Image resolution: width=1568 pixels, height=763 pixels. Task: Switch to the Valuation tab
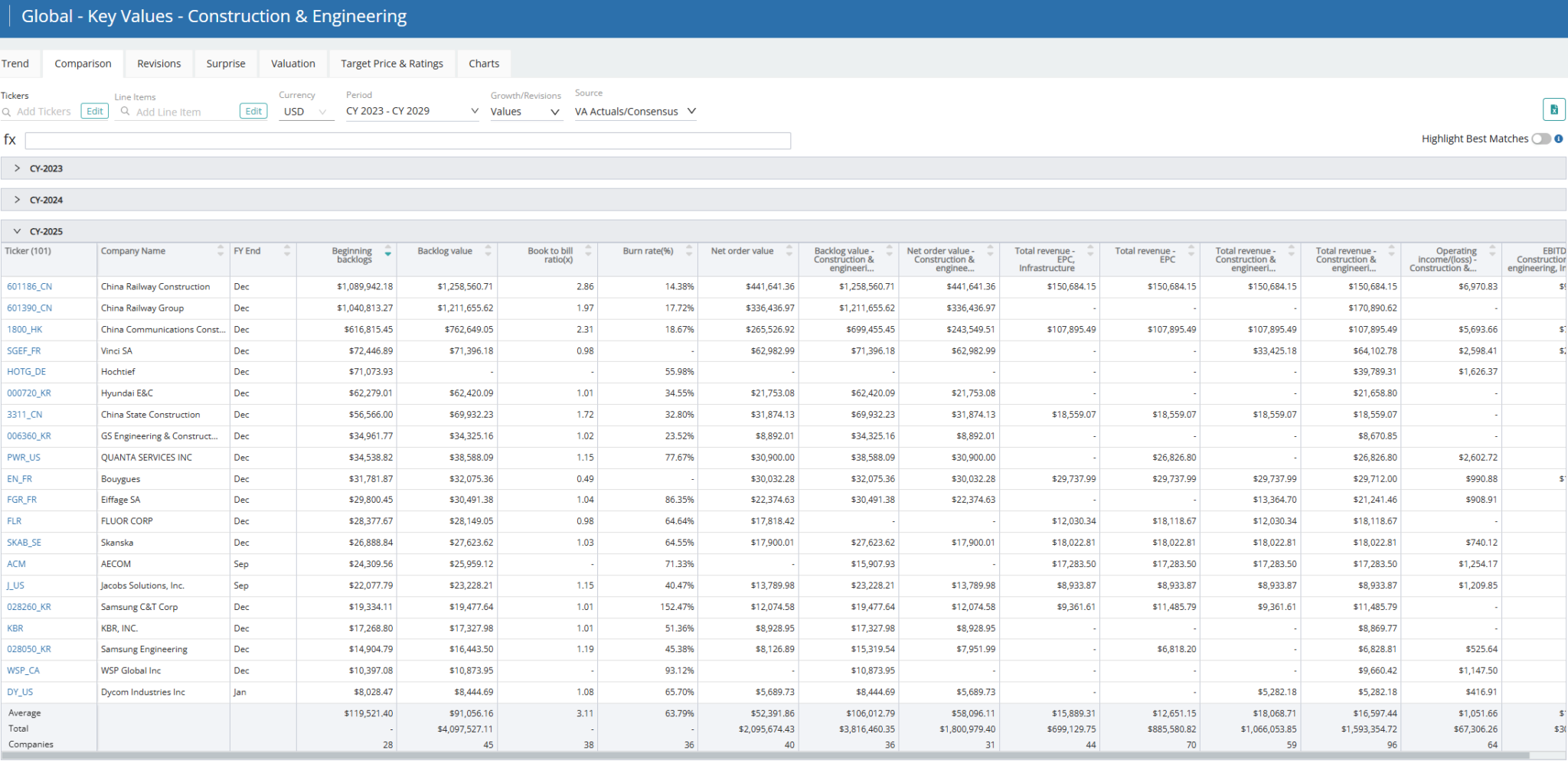pyautogui.click(x=292, y=64)
